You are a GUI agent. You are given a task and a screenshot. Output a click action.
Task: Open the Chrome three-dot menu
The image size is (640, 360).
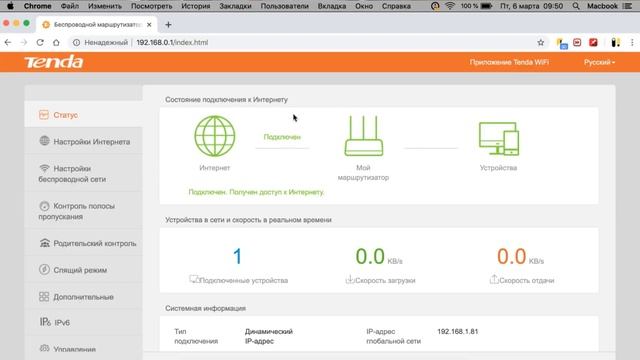pyautogui.click(x=632, y=42)
